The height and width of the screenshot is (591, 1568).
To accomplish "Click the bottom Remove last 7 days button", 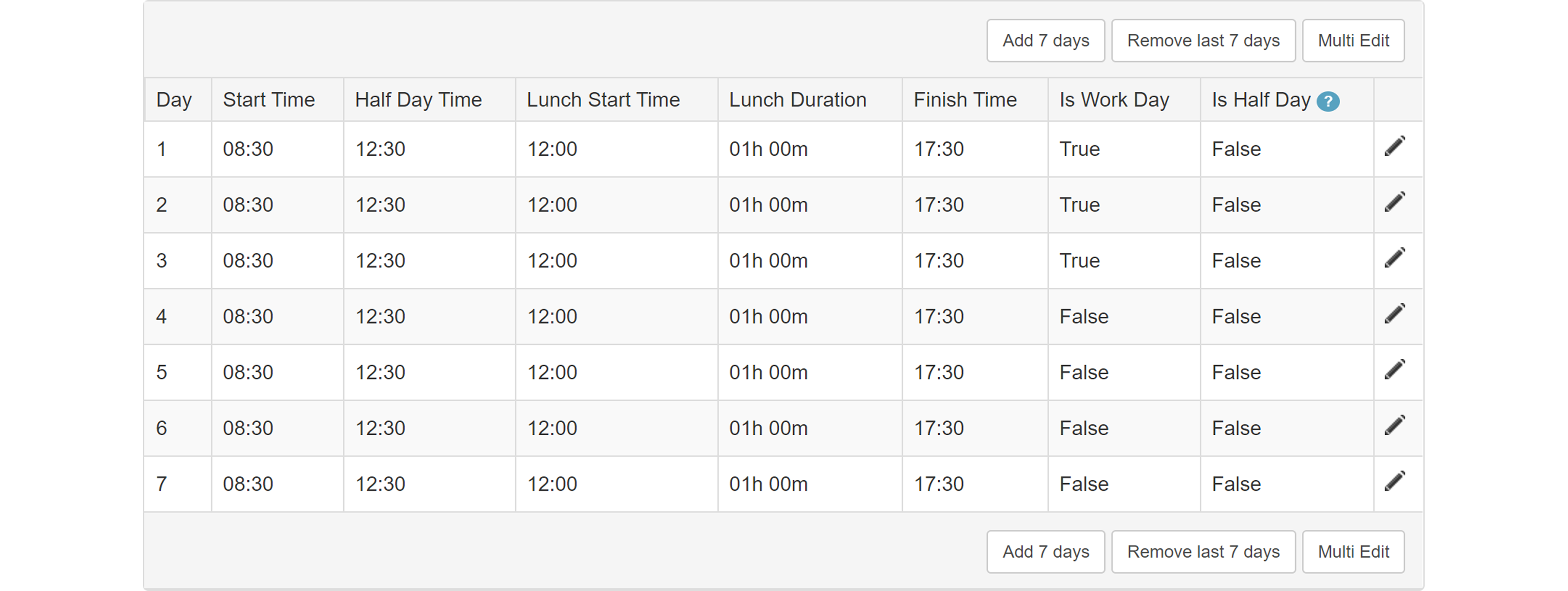I will pos(1204,552).
